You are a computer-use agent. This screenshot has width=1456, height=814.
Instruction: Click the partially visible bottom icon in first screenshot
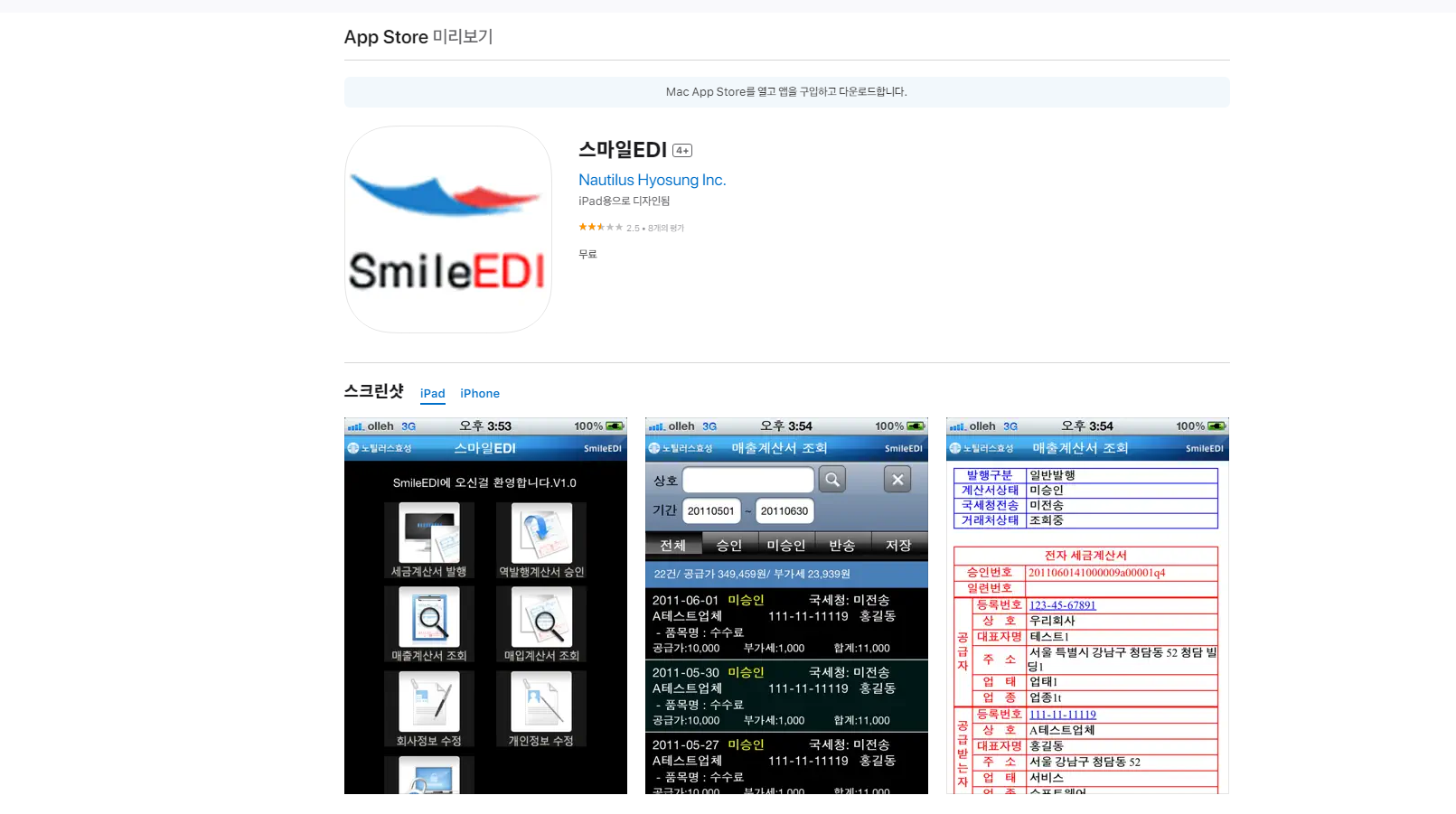coord(429,775)
